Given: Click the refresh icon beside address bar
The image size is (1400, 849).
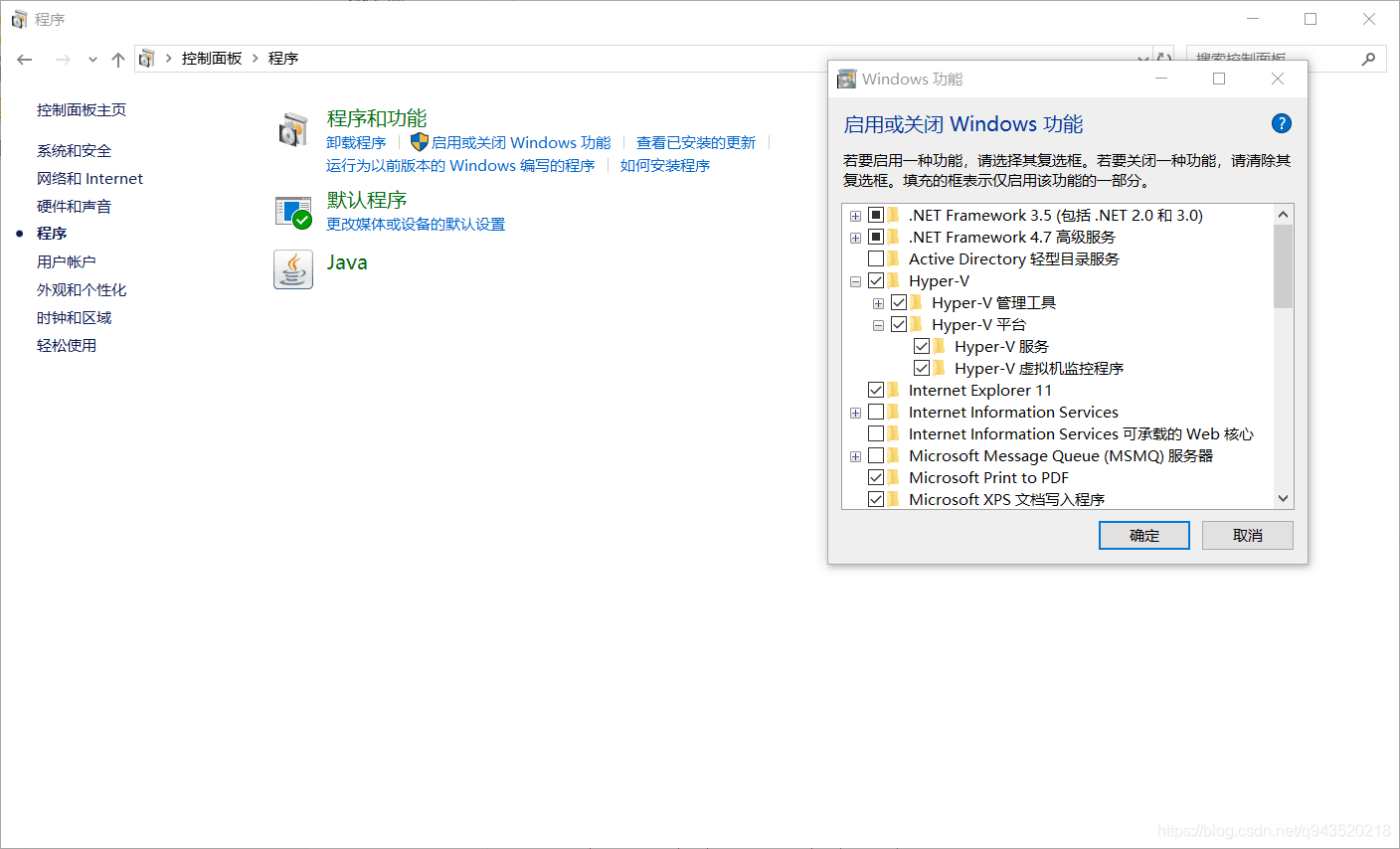Looking at the screenshot, I should click(x=1163, y=59).
